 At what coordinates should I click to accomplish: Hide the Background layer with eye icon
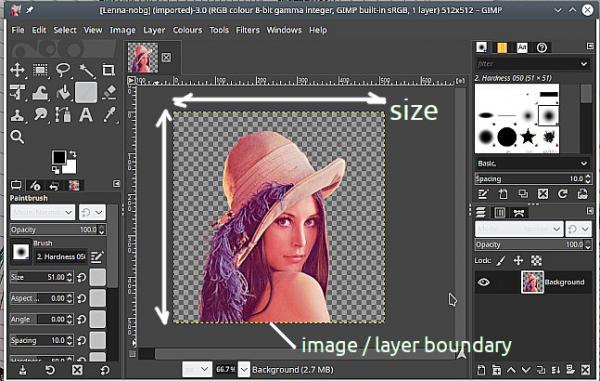pyautogui.click(x=484, y=282)
